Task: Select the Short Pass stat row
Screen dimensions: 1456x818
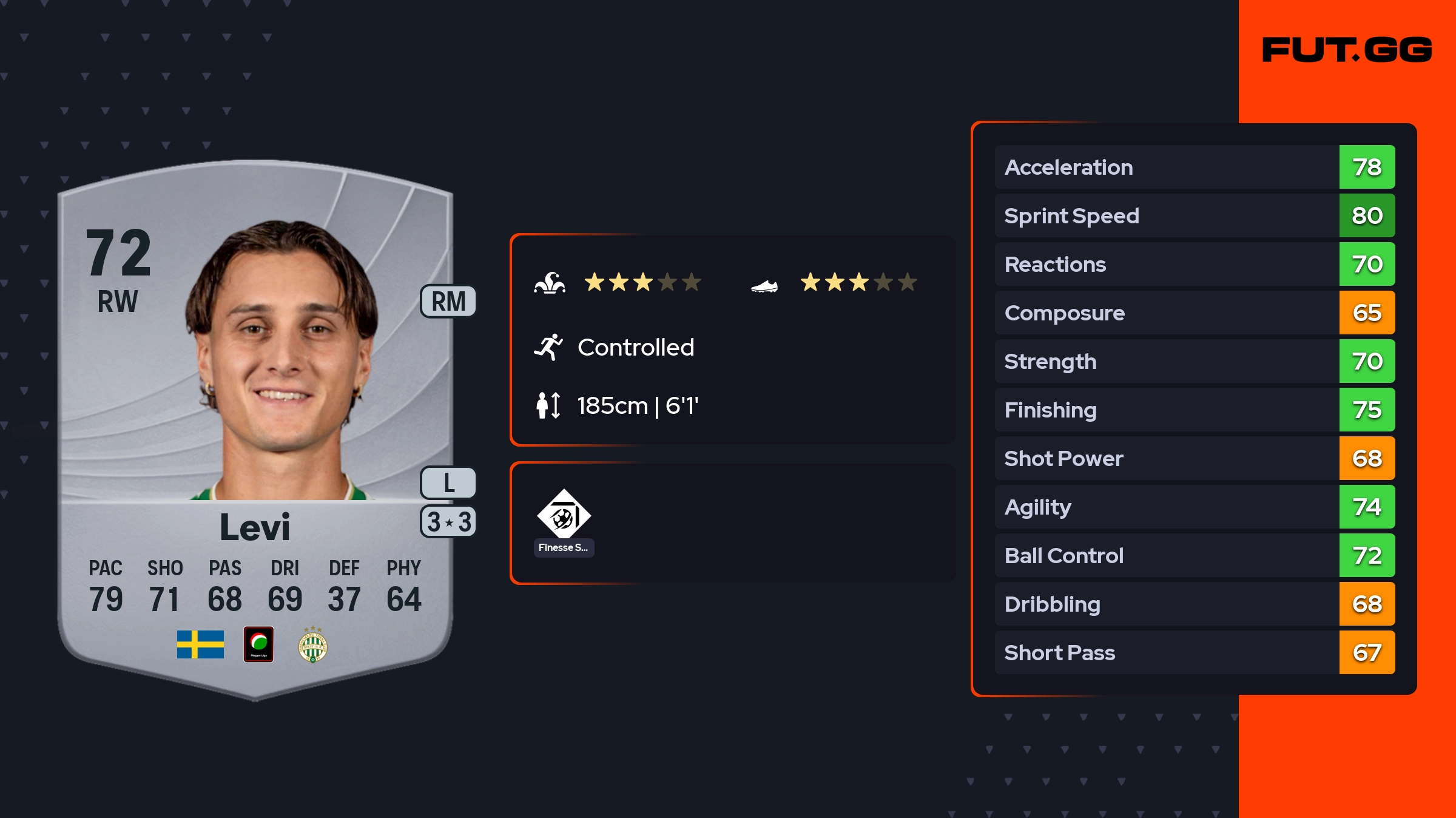Action: click(x=1166, y=653)
